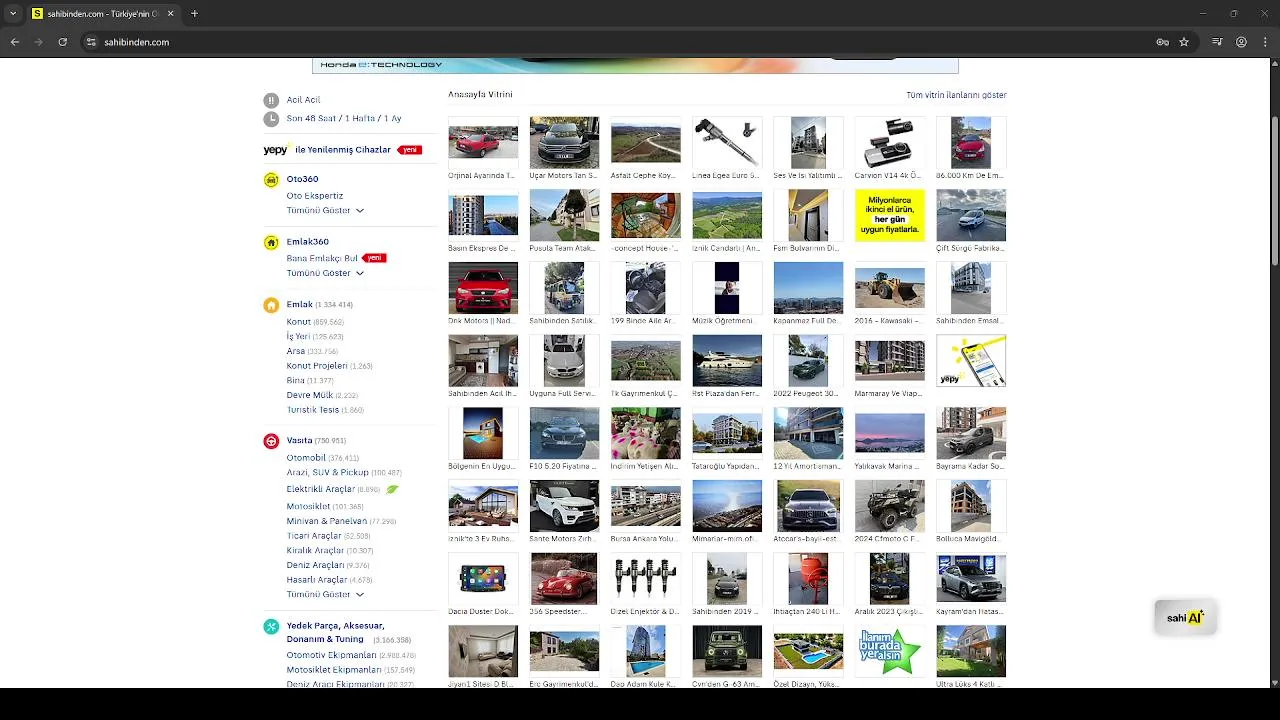Click red yeni badge next to Yenilenmiş Cihazlar

point(409,150)
